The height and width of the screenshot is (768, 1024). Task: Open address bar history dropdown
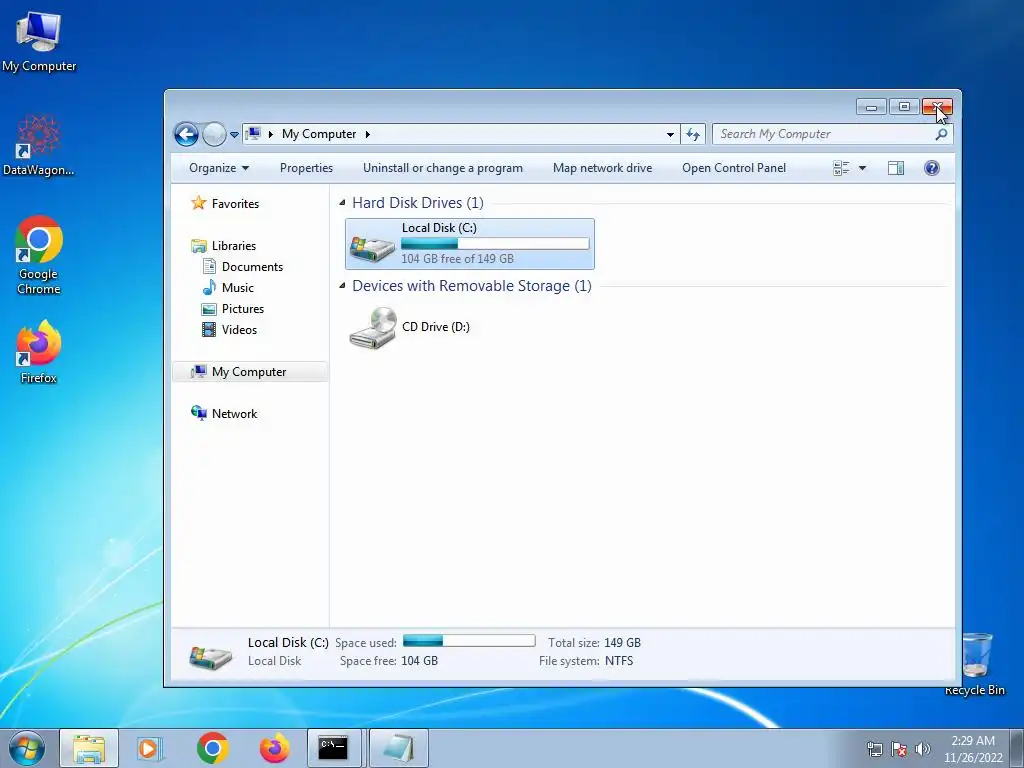click(670, 135)
